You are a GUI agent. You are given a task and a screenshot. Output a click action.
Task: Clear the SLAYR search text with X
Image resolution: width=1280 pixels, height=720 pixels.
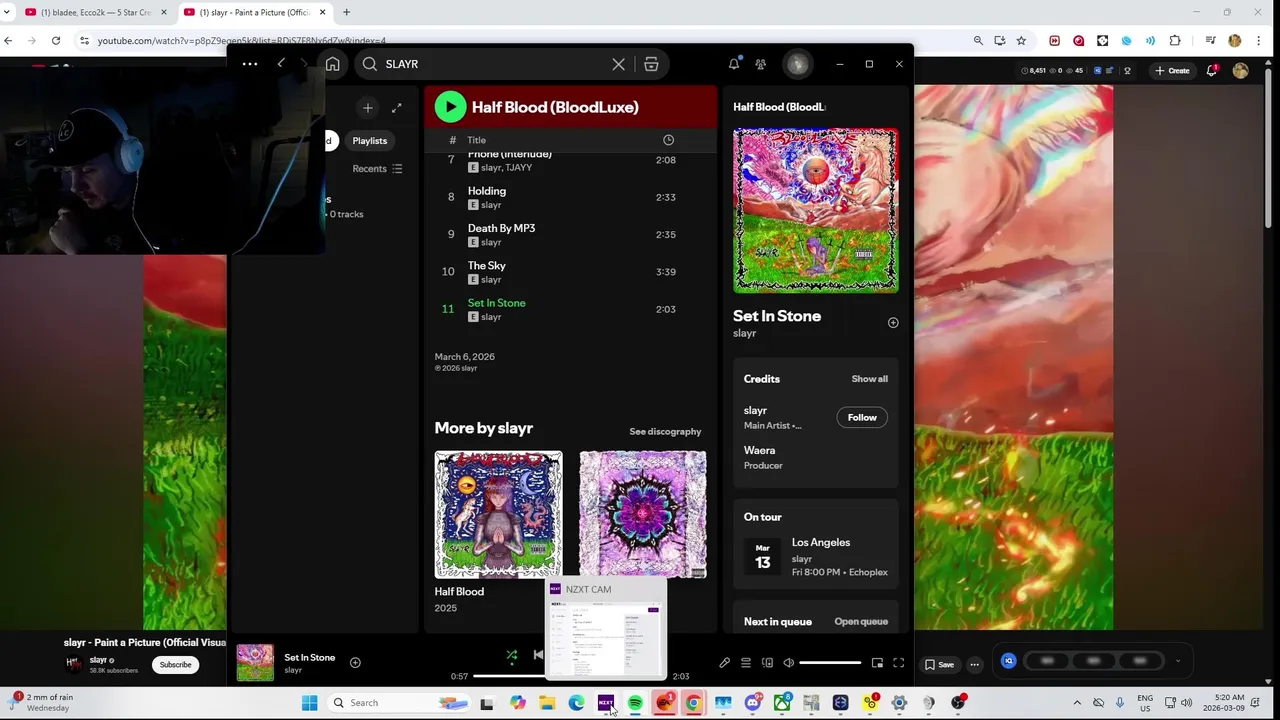pos(618,64)
